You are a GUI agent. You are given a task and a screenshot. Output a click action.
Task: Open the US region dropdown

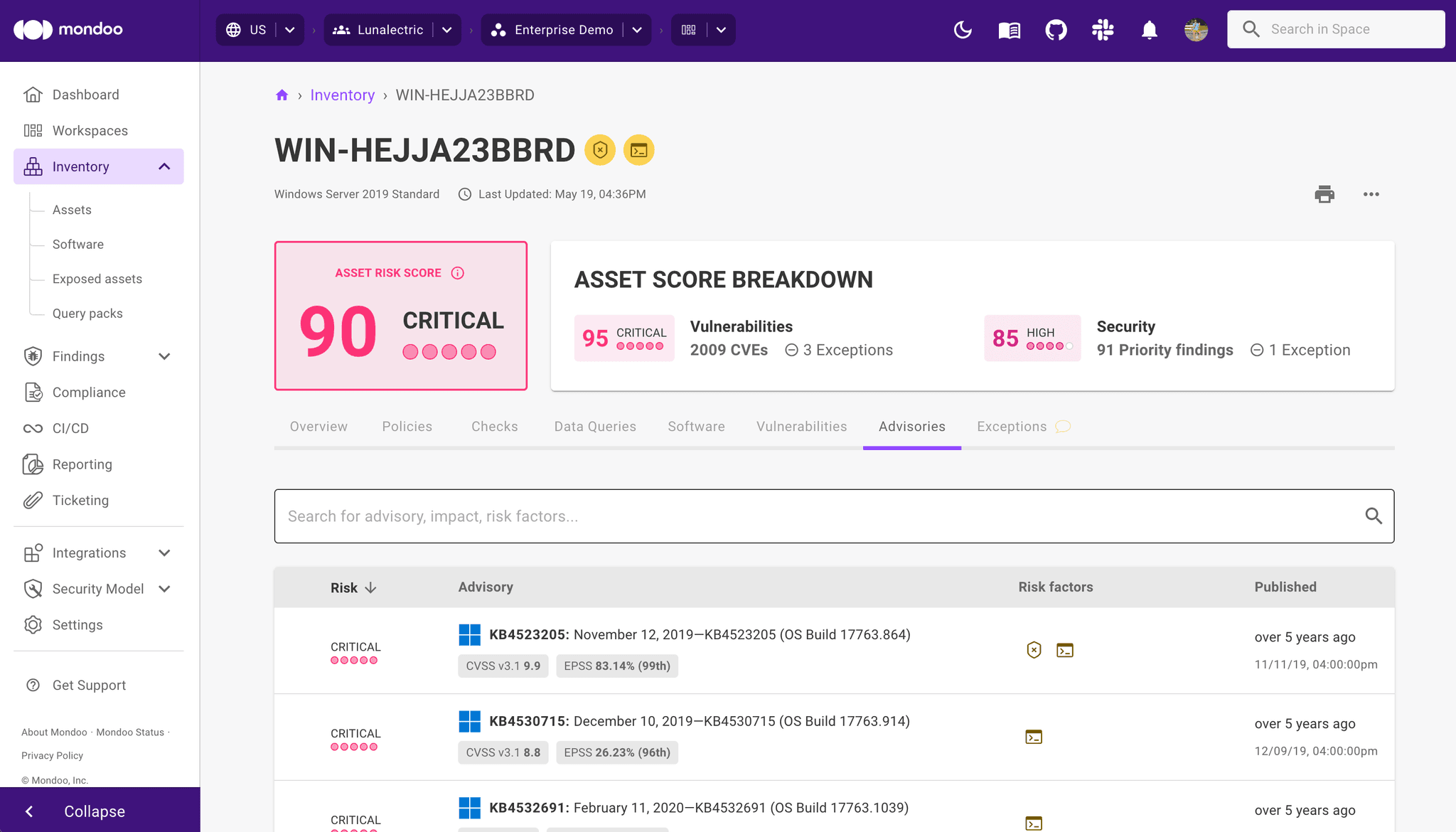coord(289,30)
